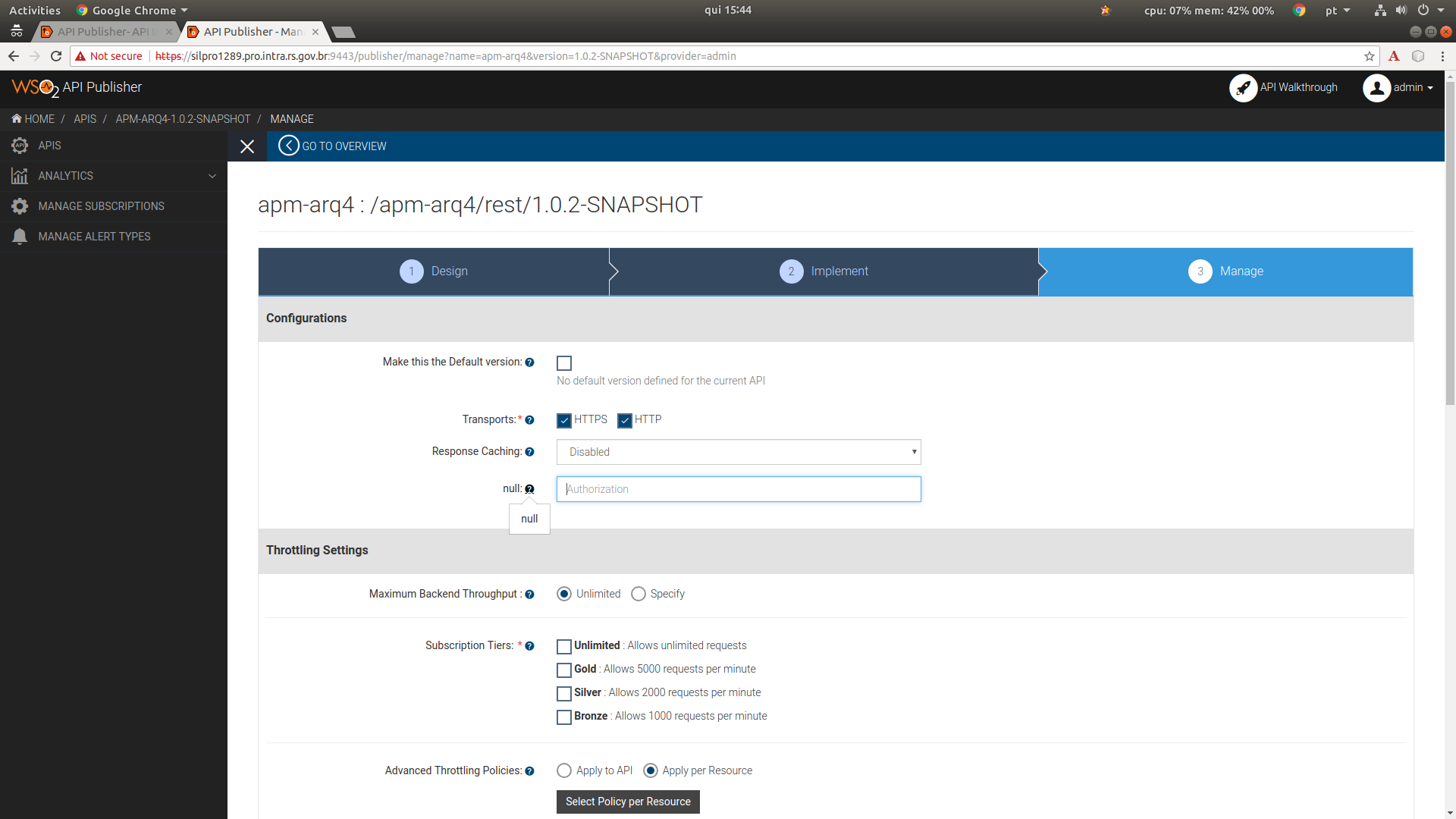This screenshot has width=1456, height=819.
Task: Click the Analytics chart icon in sidebar
Action: point(20,176)
